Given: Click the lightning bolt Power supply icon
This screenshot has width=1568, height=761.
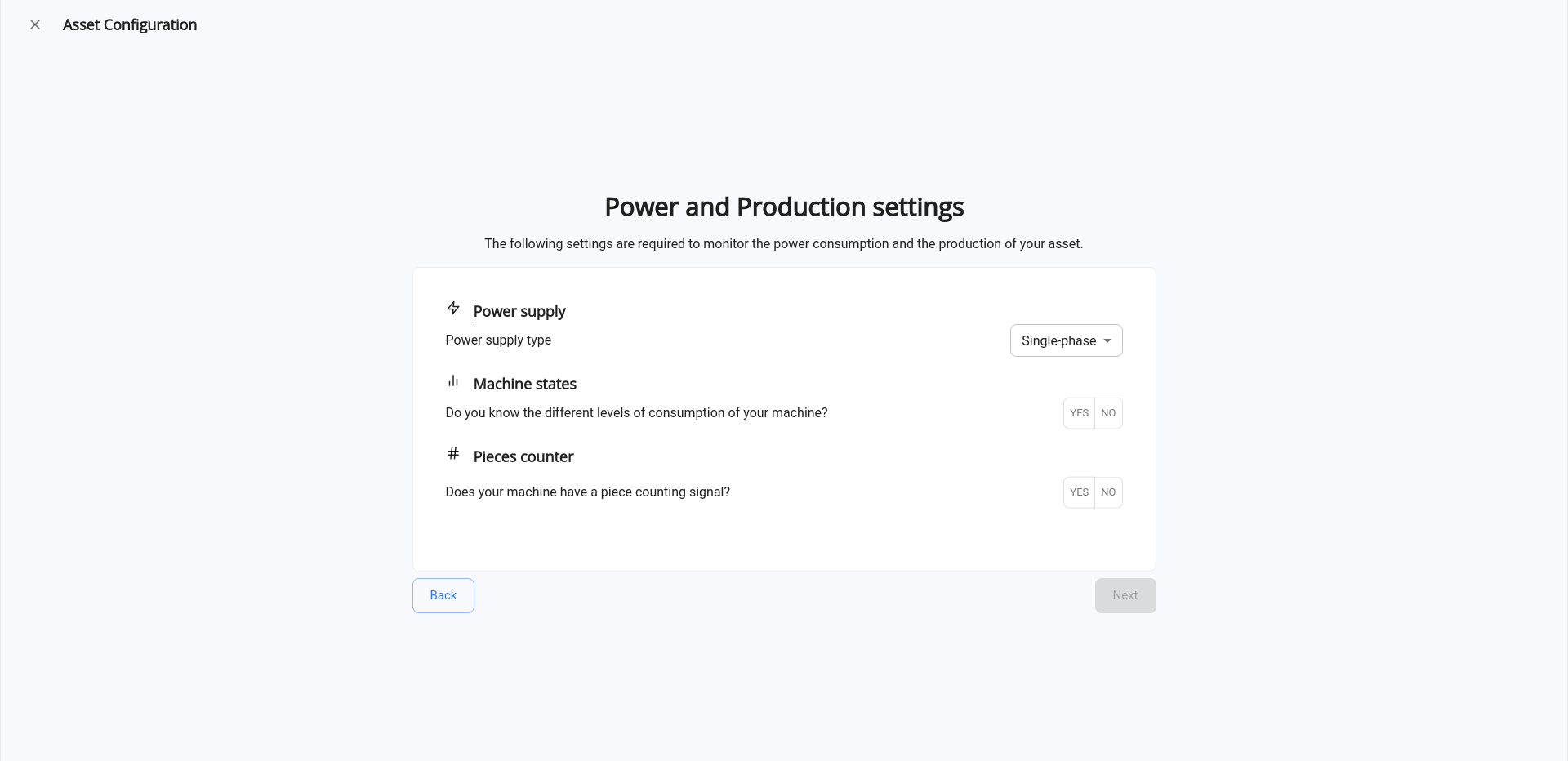Looking at the screenshot, I should [453, 308].
